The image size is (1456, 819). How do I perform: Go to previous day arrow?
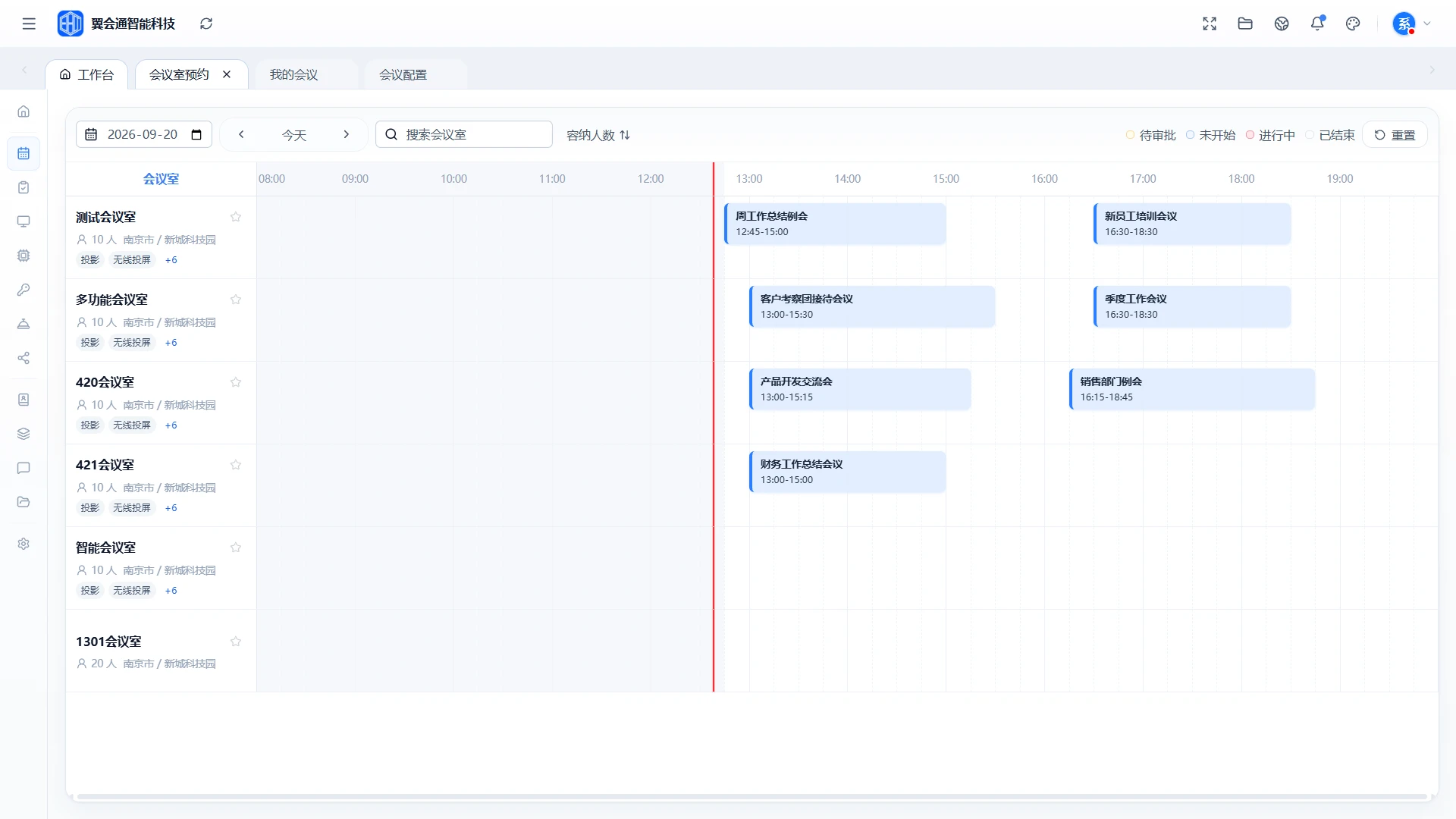(x=241, y=134)
